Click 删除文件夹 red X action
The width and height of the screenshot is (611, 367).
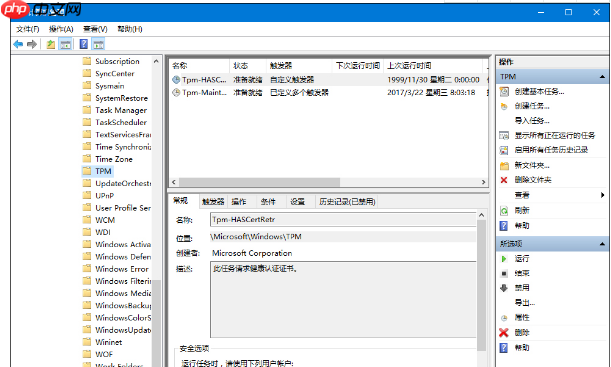click(533, 180)
